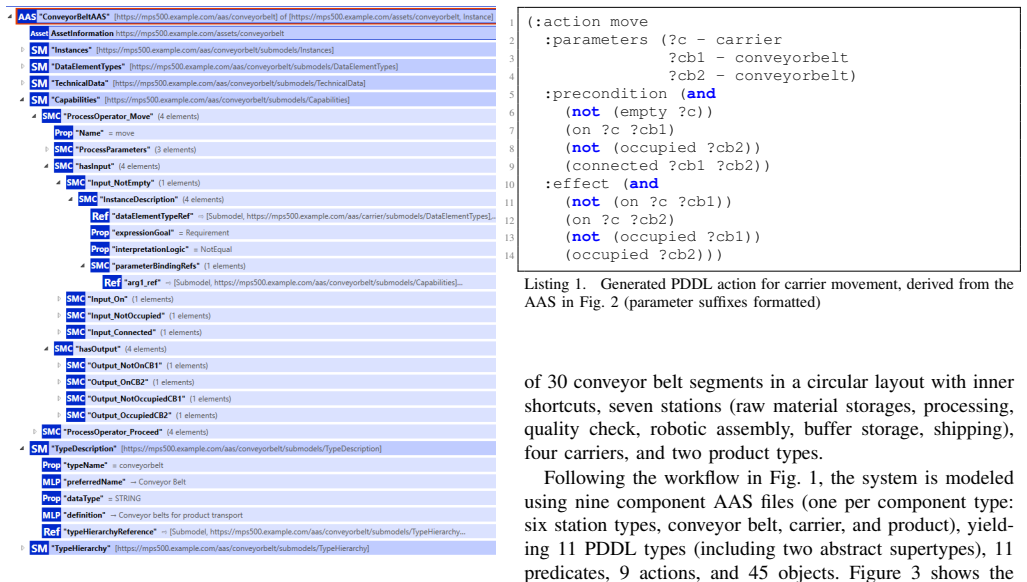The width and height of the screenshot is (1027, 582).
Task: Collapse the hasOutput collection
Action: (47, 349)
